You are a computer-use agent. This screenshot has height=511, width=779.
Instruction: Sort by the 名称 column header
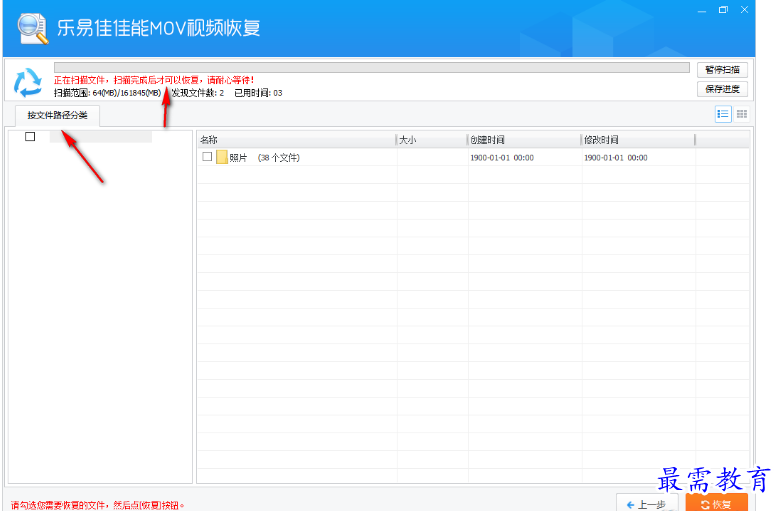point(296,140)
